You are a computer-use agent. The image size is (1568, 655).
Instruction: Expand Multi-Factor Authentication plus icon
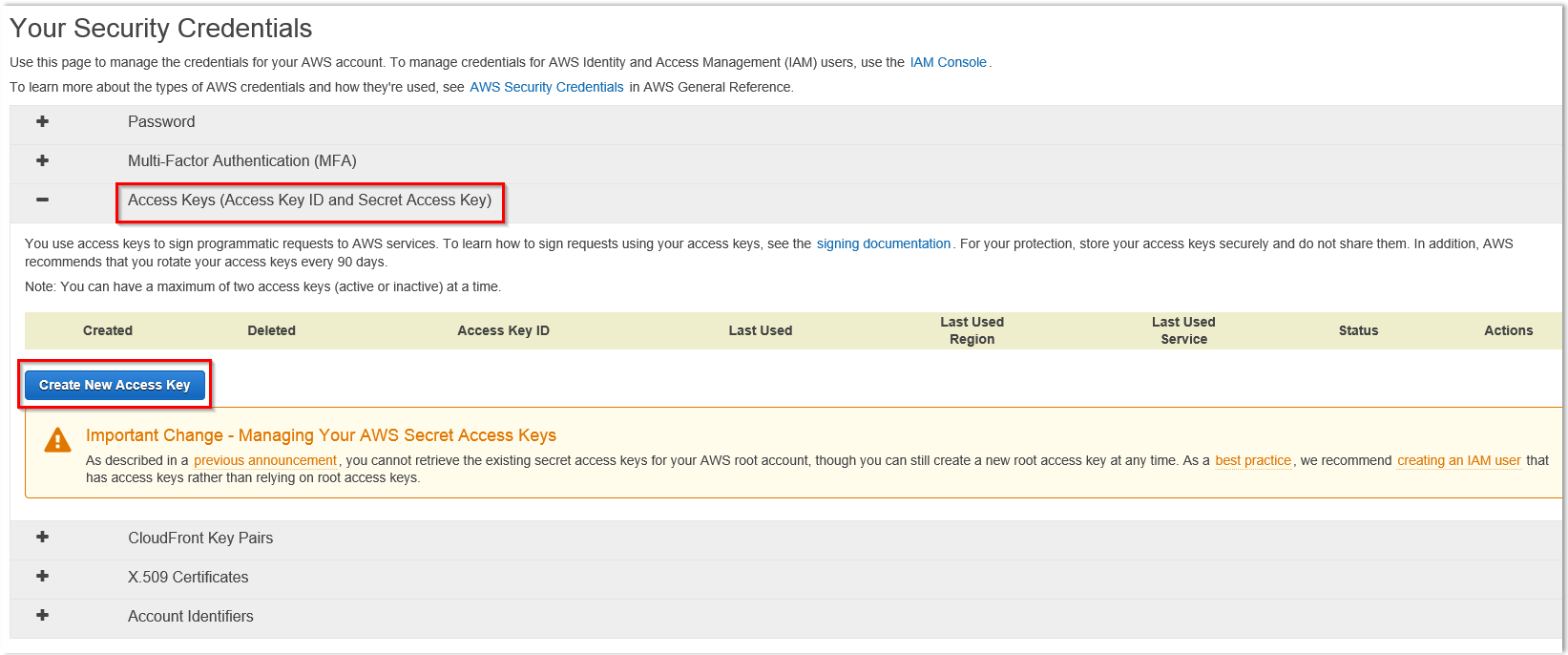coord(42,160)
